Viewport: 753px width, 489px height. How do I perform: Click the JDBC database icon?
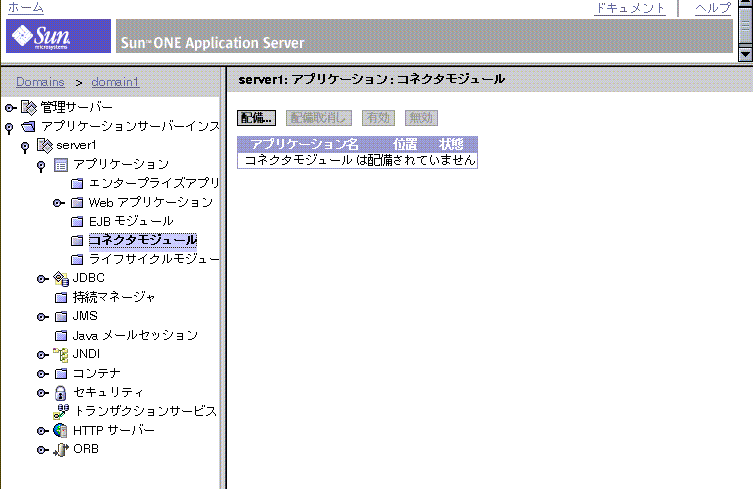pos(61,279)
